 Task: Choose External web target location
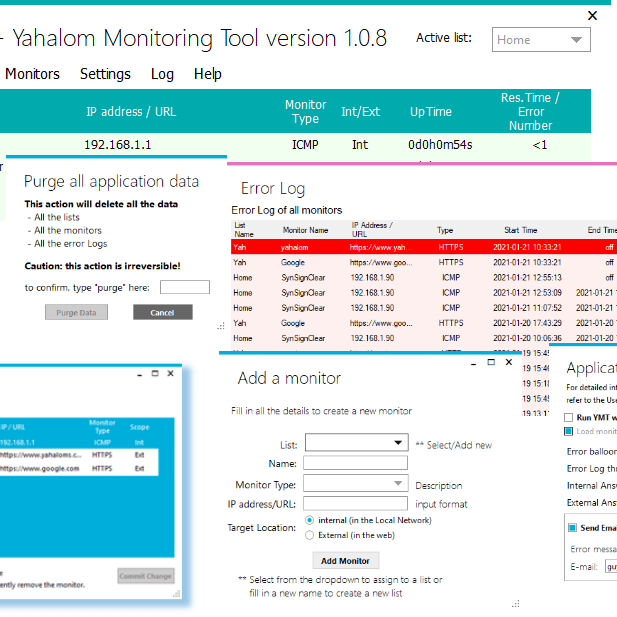coord(310,535)
